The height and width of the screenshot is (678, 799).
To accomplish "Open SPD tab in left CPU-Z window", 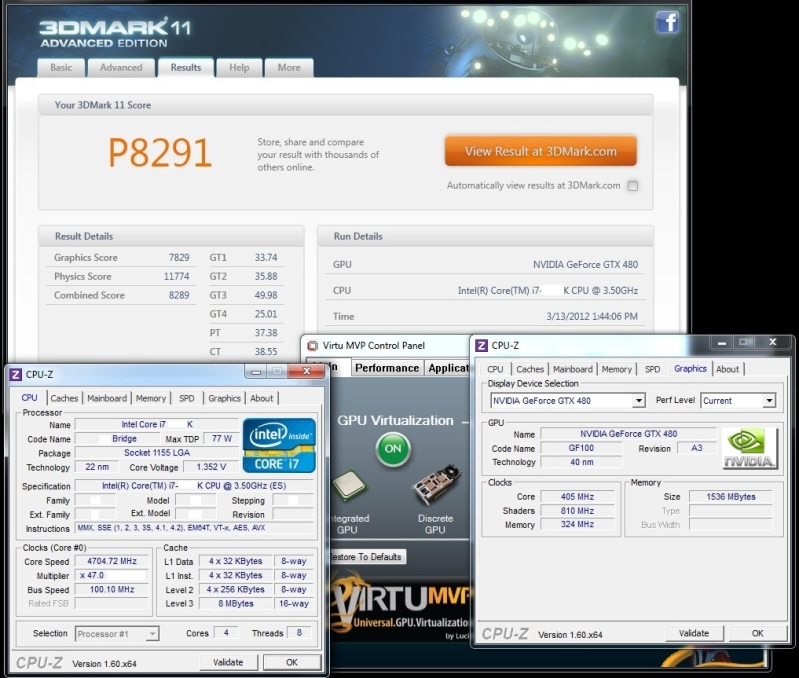I will (187, 398).
